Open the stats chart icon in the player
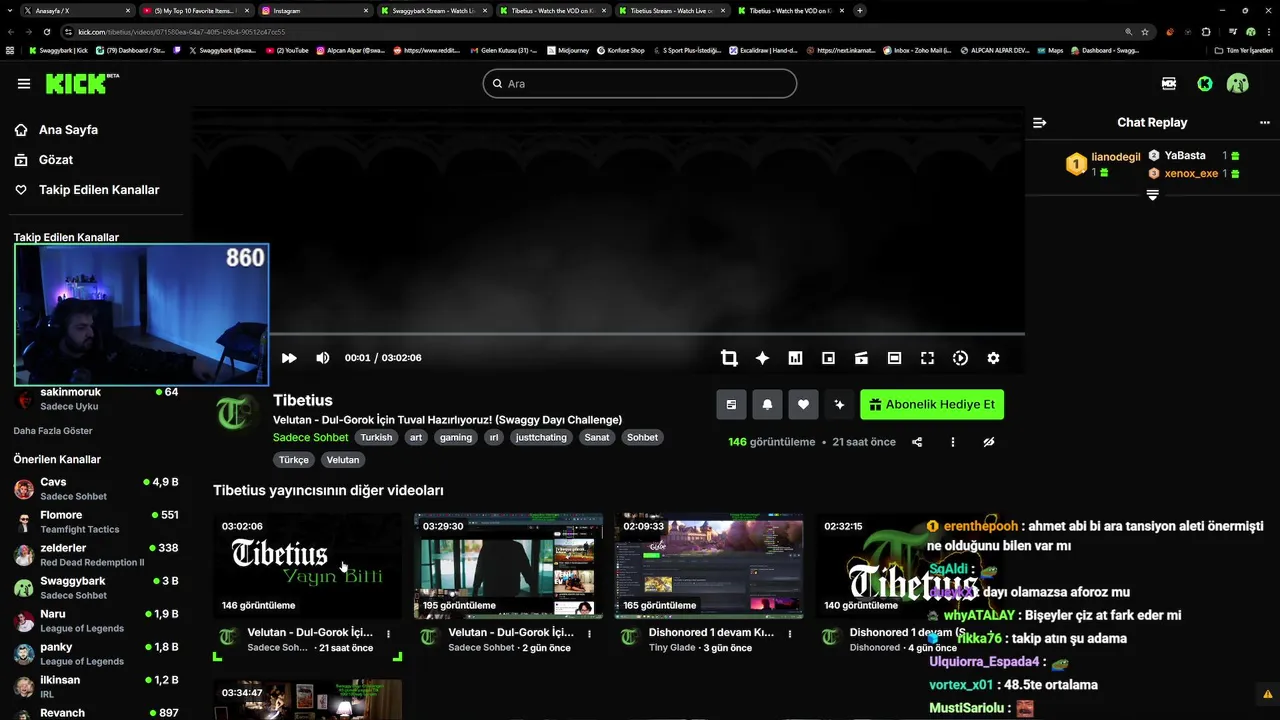Viewport: 1280px width, 720px height. [795, 358]
